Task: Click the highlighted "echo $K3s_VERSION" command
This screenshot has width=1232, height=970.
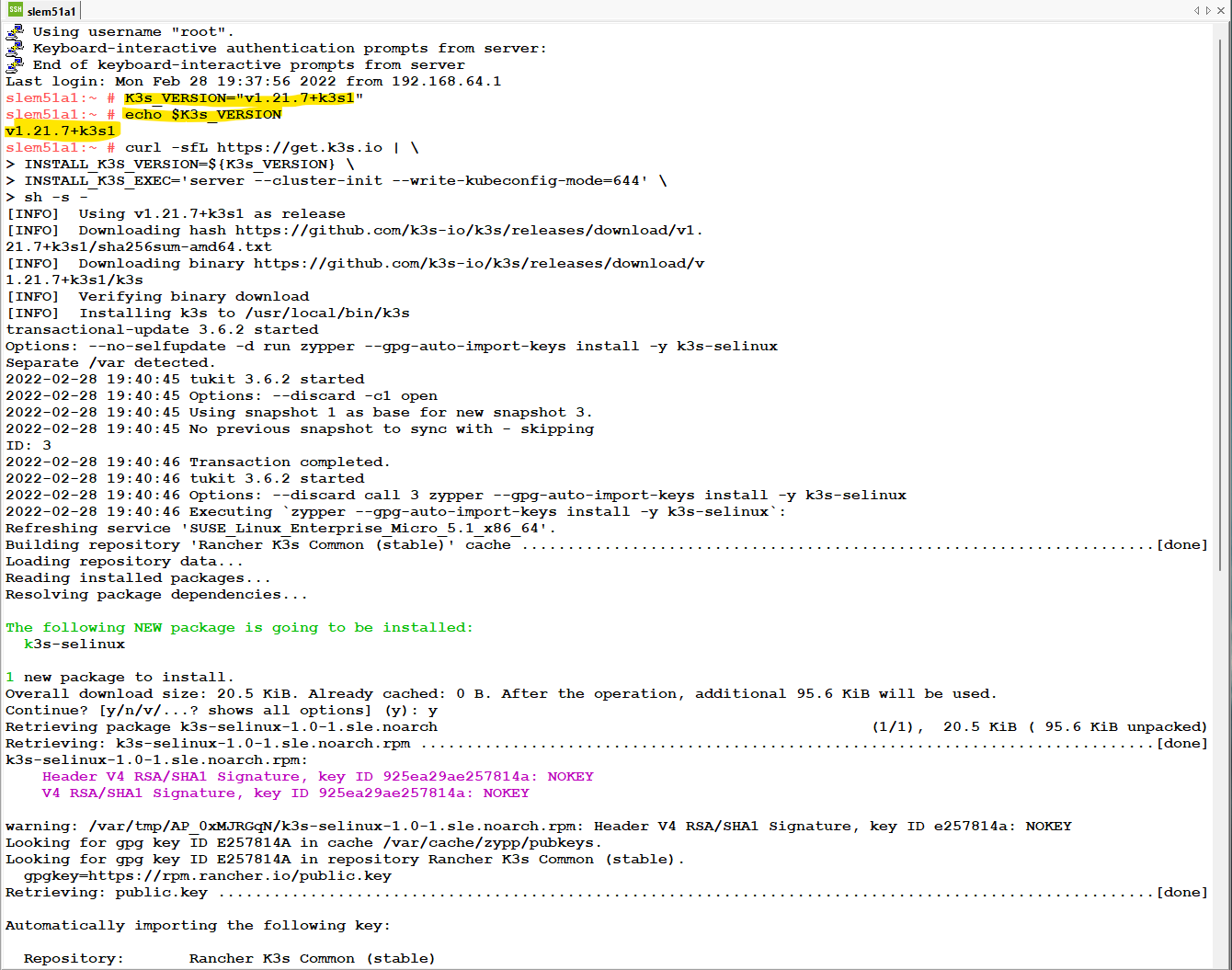Action: [202, 114]
